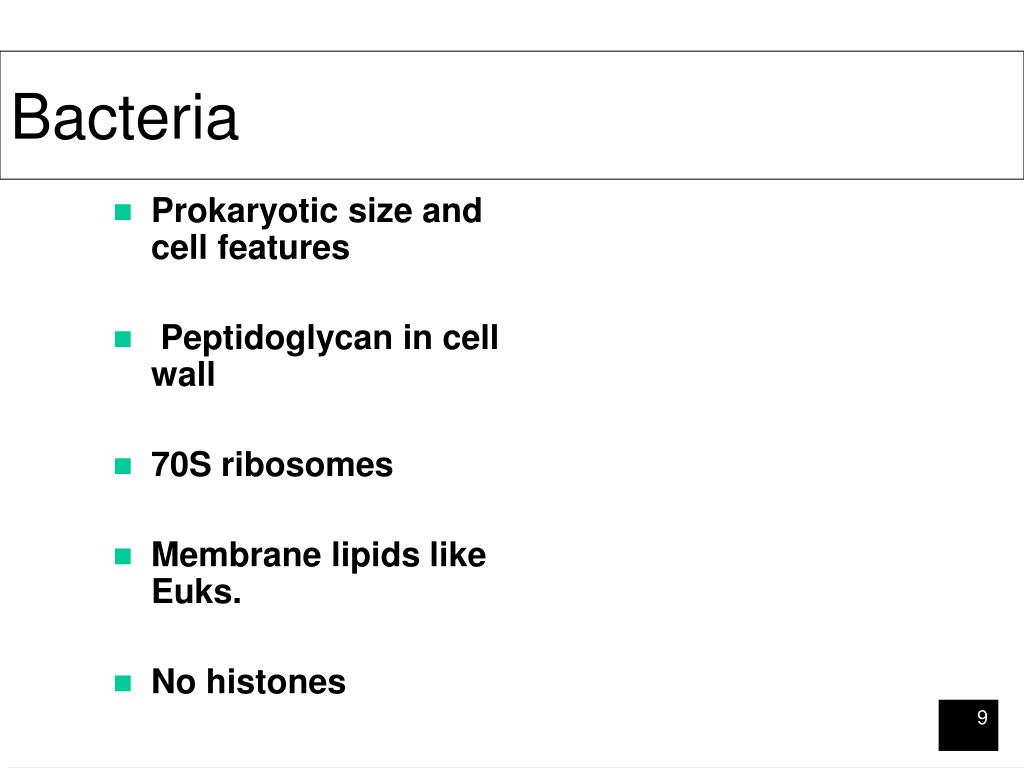The width and height of the screenshot is (1024, 768).
Task: Select the bullet marker beside Membrane lipids
Action: click(x=123, y=556)
